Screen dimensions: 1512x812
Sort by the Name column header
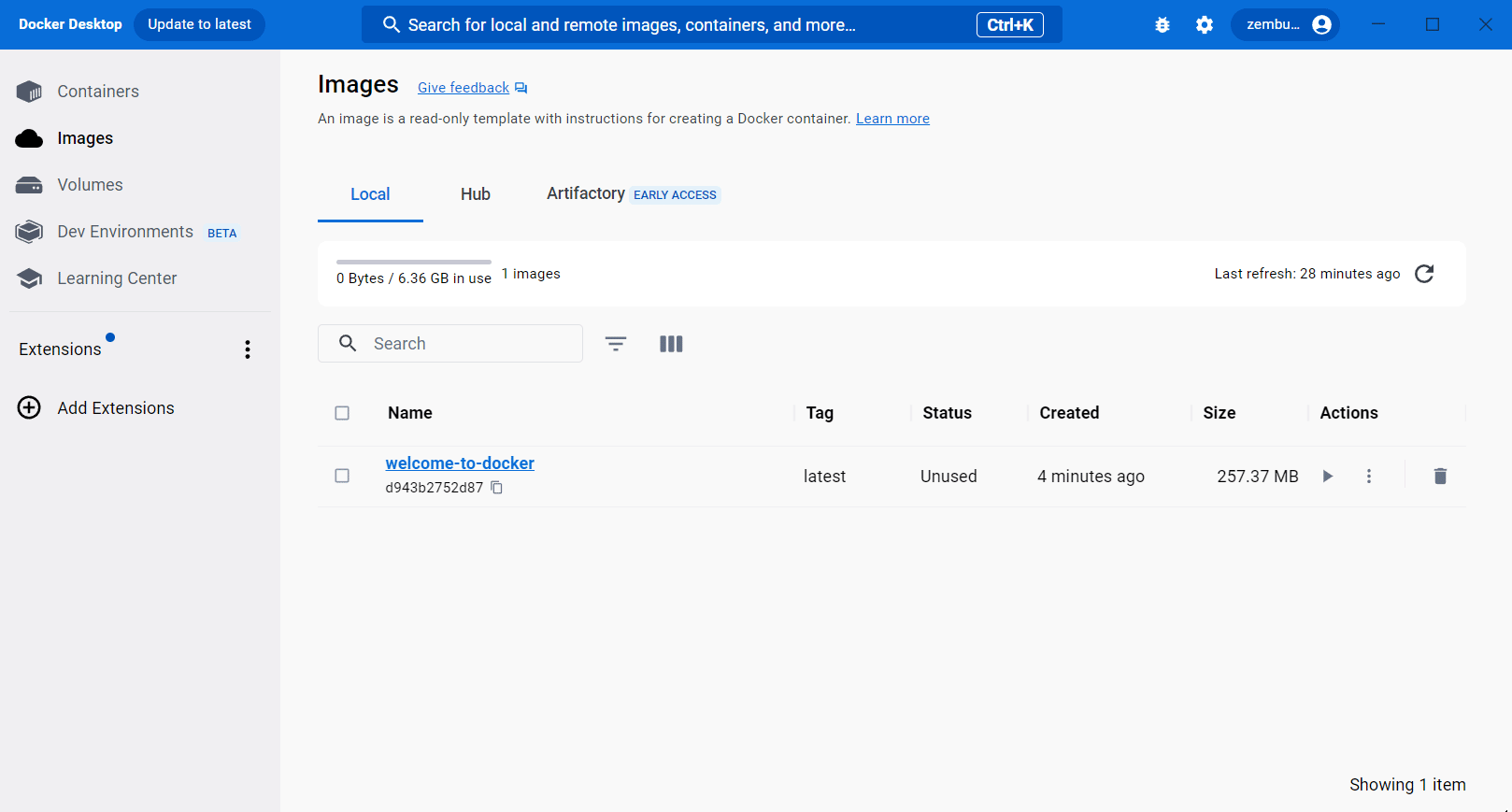(410, 413)
